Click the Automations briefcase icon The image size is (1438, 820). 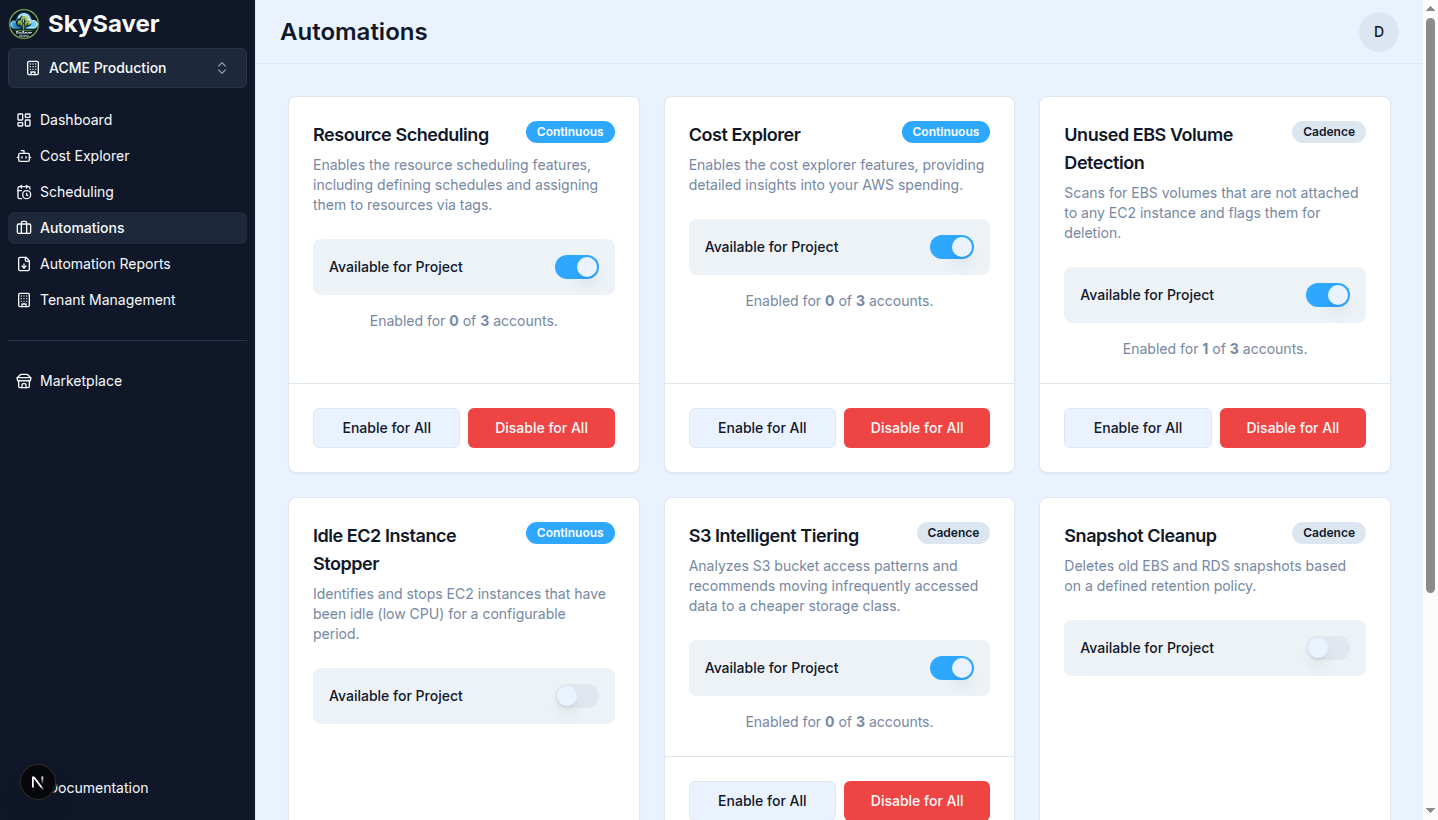coord(22,227)
